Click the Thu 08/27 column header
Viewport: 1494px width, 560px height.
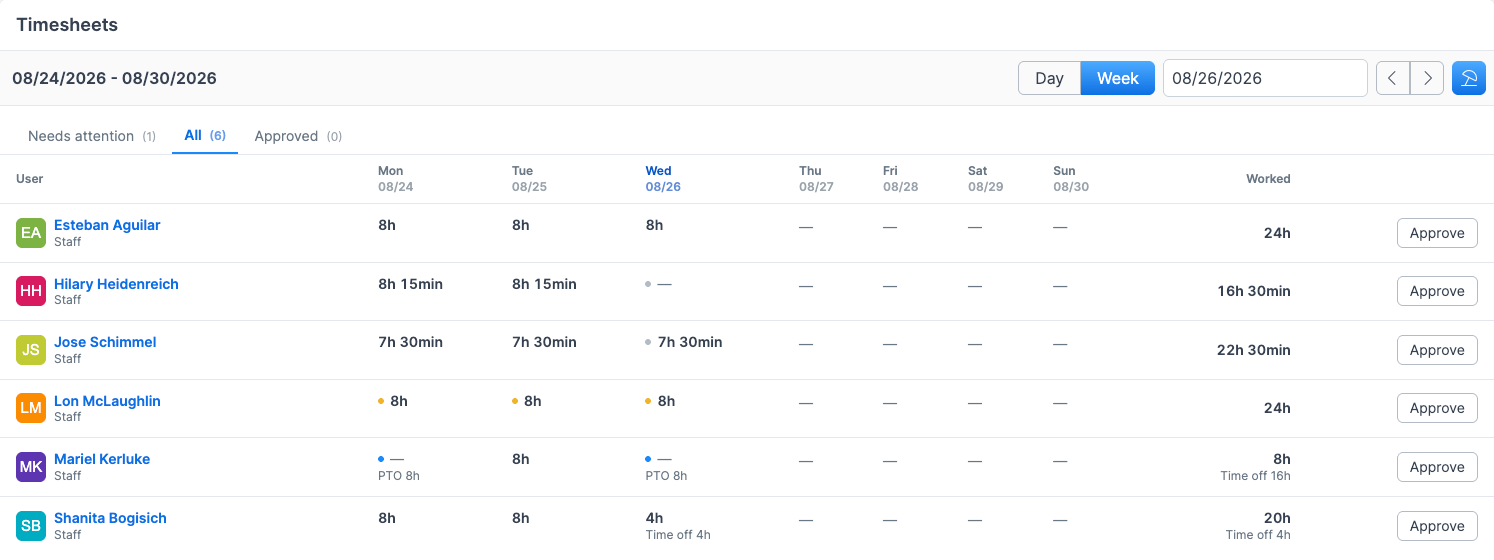click(816, 179)
